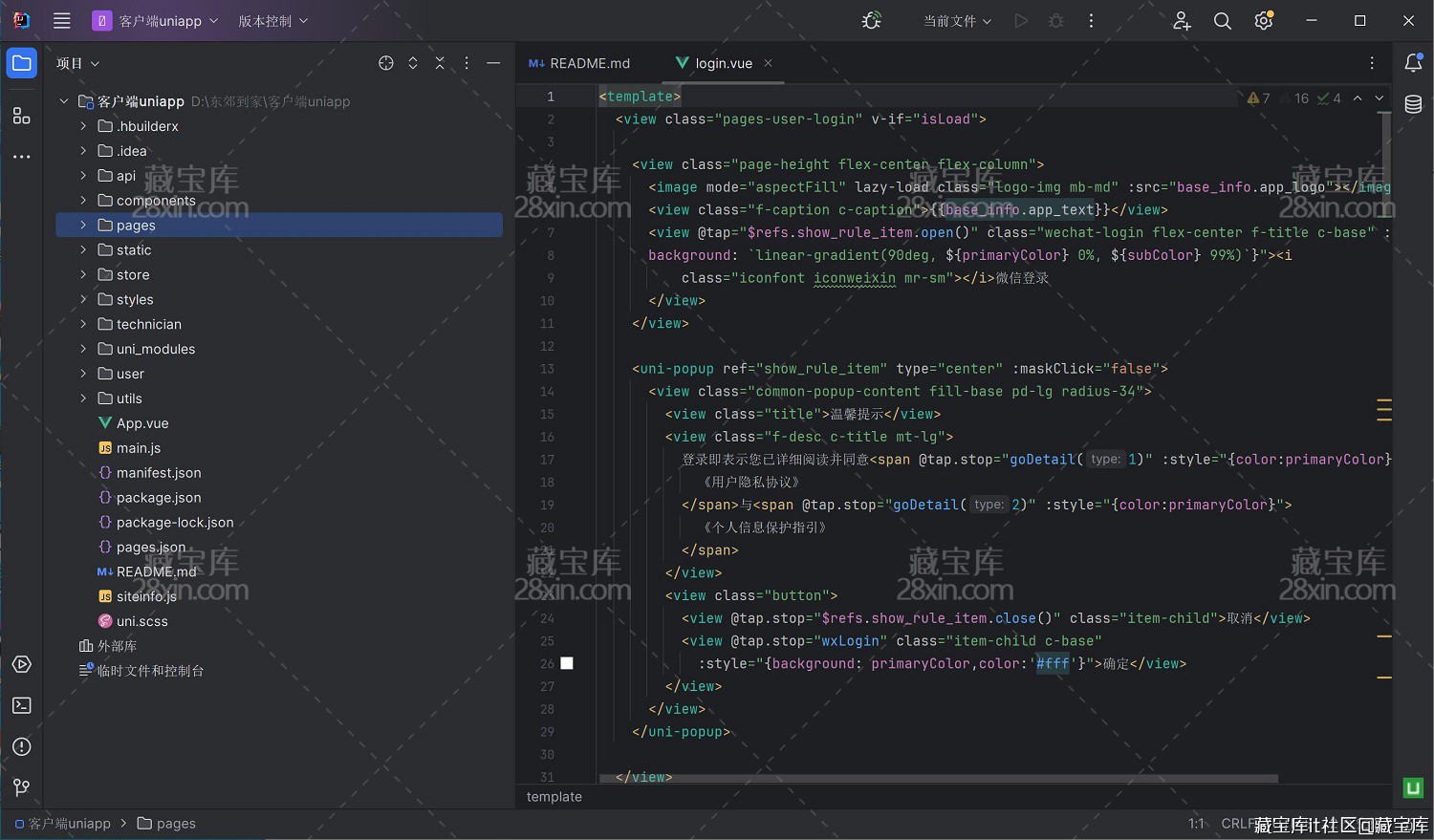The height and width of the screenshot is (840, 1434).
Task: Expand the uni_modules folder in tree
Action: (x=83, y=349)
